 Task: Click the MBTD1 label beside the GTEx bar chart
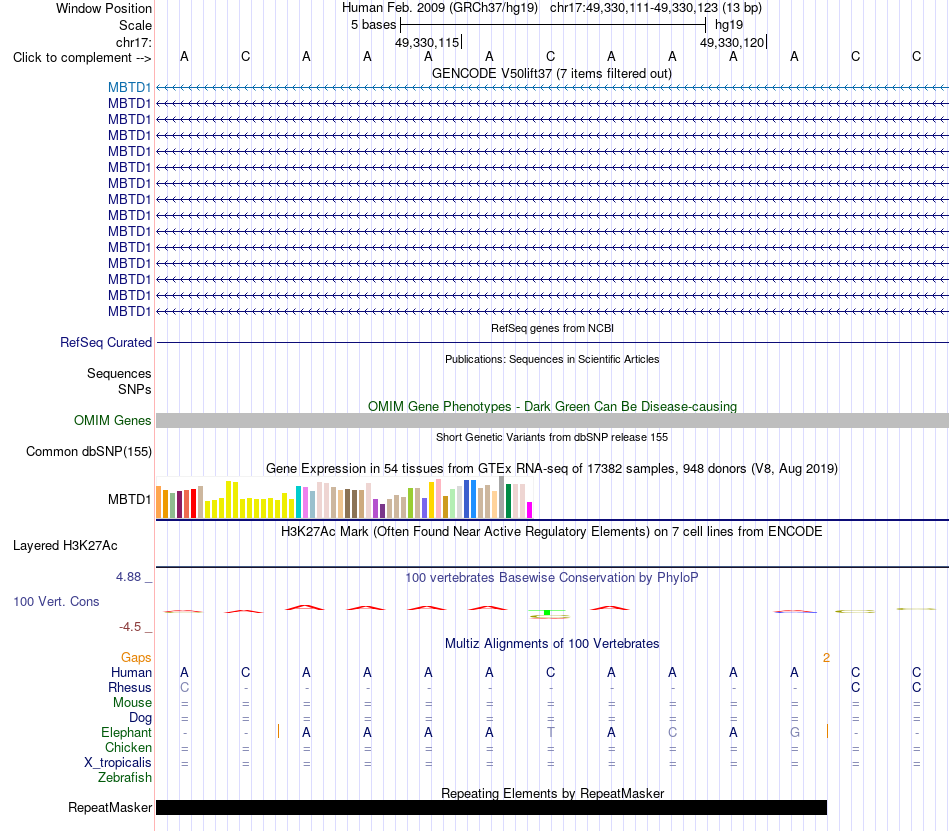pos(129,500)
